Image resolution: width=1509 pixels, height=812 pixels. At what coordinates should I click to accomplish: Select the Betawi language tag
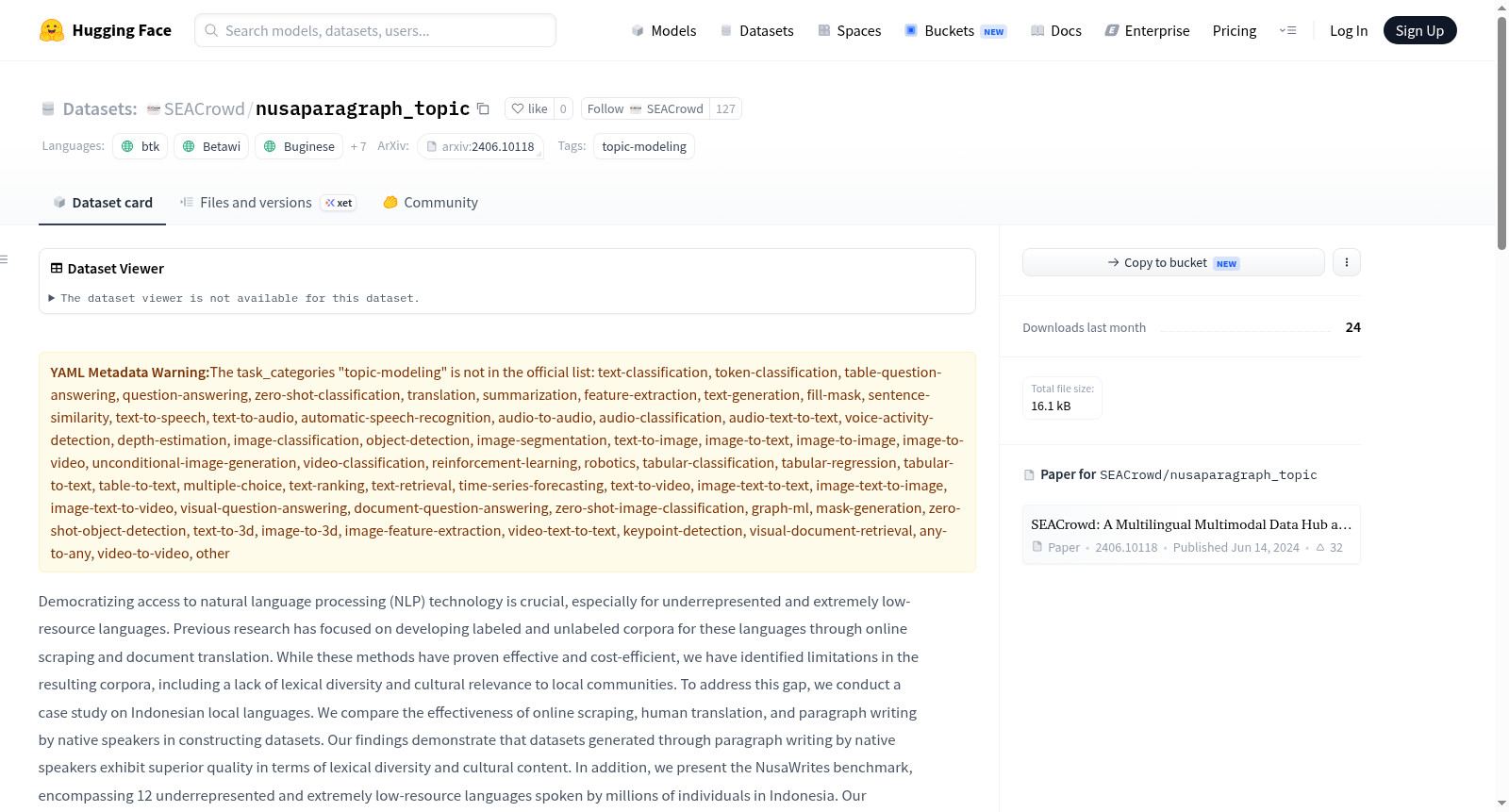[x=211, y=146]
